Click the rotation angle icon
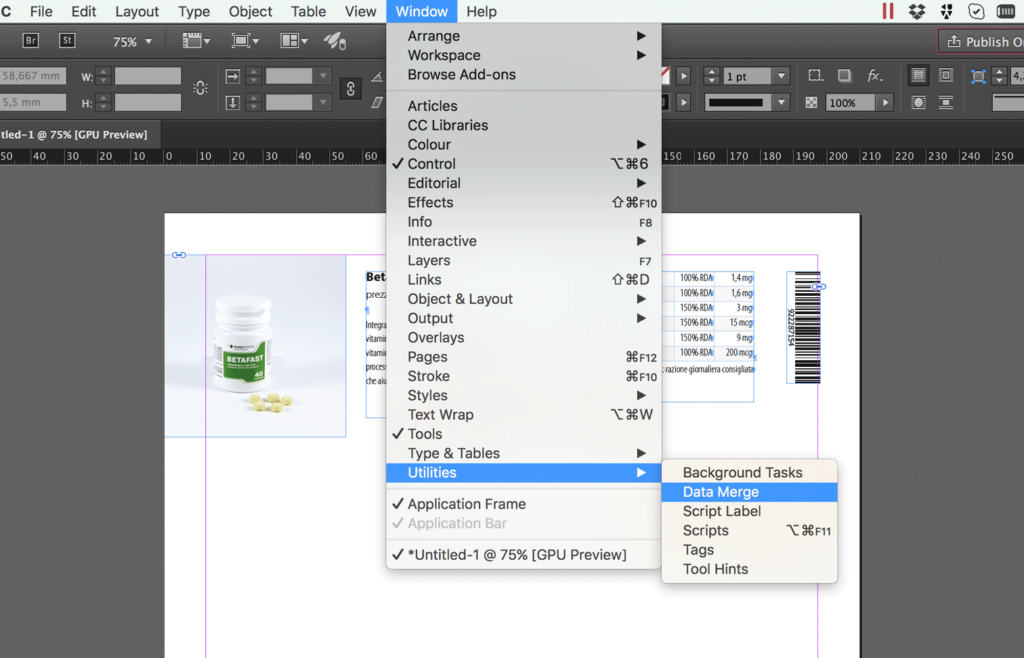The image size is (1024, 658). tap(377, 76)
